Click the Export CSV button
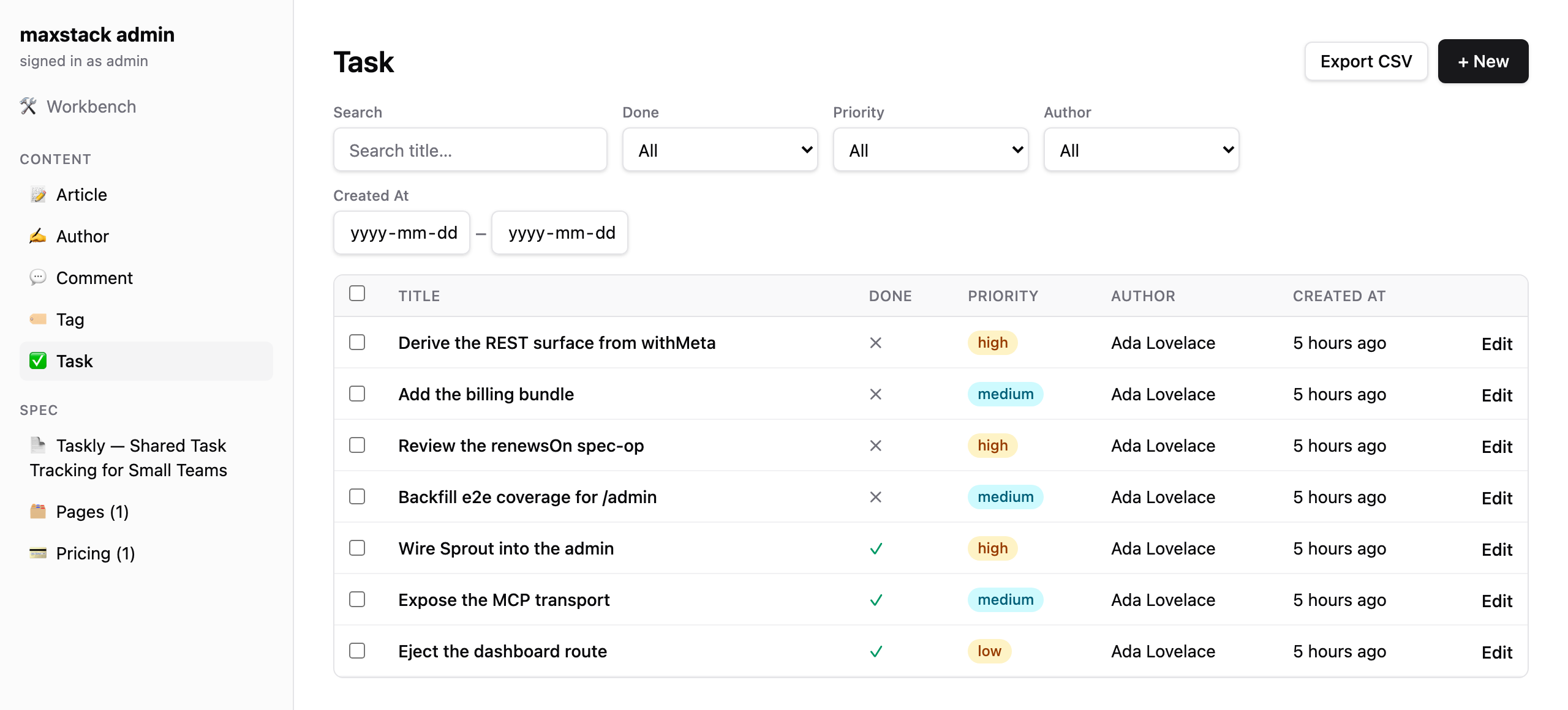Viewport: 1568px width, 710px height. pyautogui.click(x=1366, y=61)
